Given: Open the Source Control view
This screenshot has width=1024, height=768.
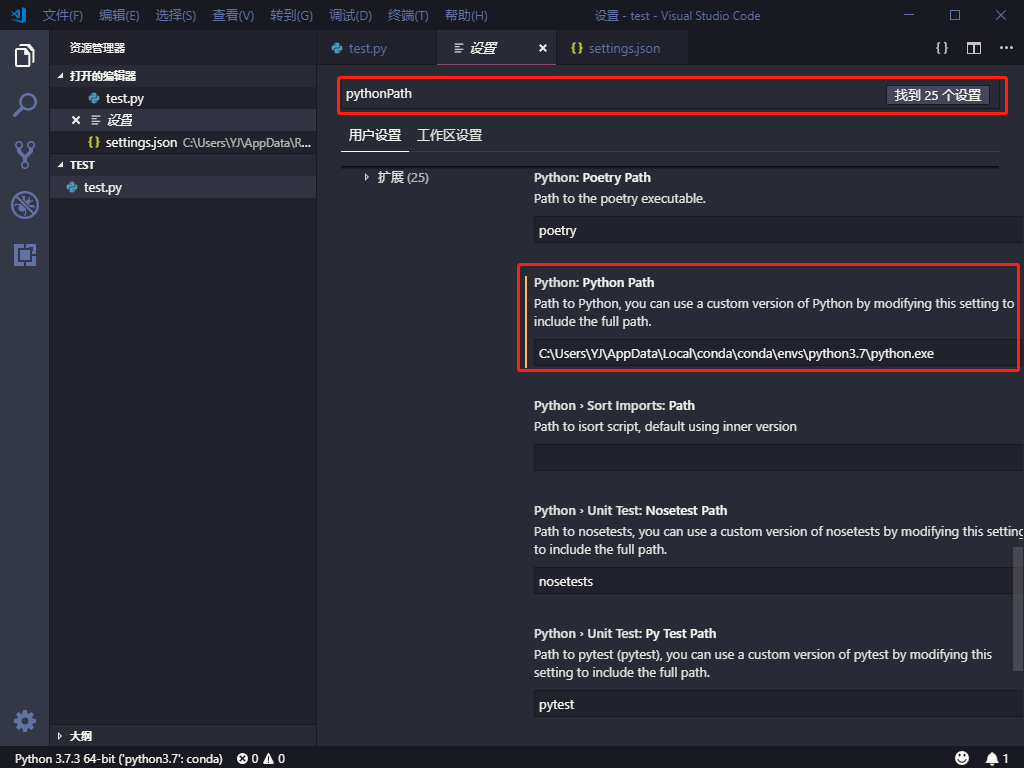Looking at the screenshot, I should (25, 154).
